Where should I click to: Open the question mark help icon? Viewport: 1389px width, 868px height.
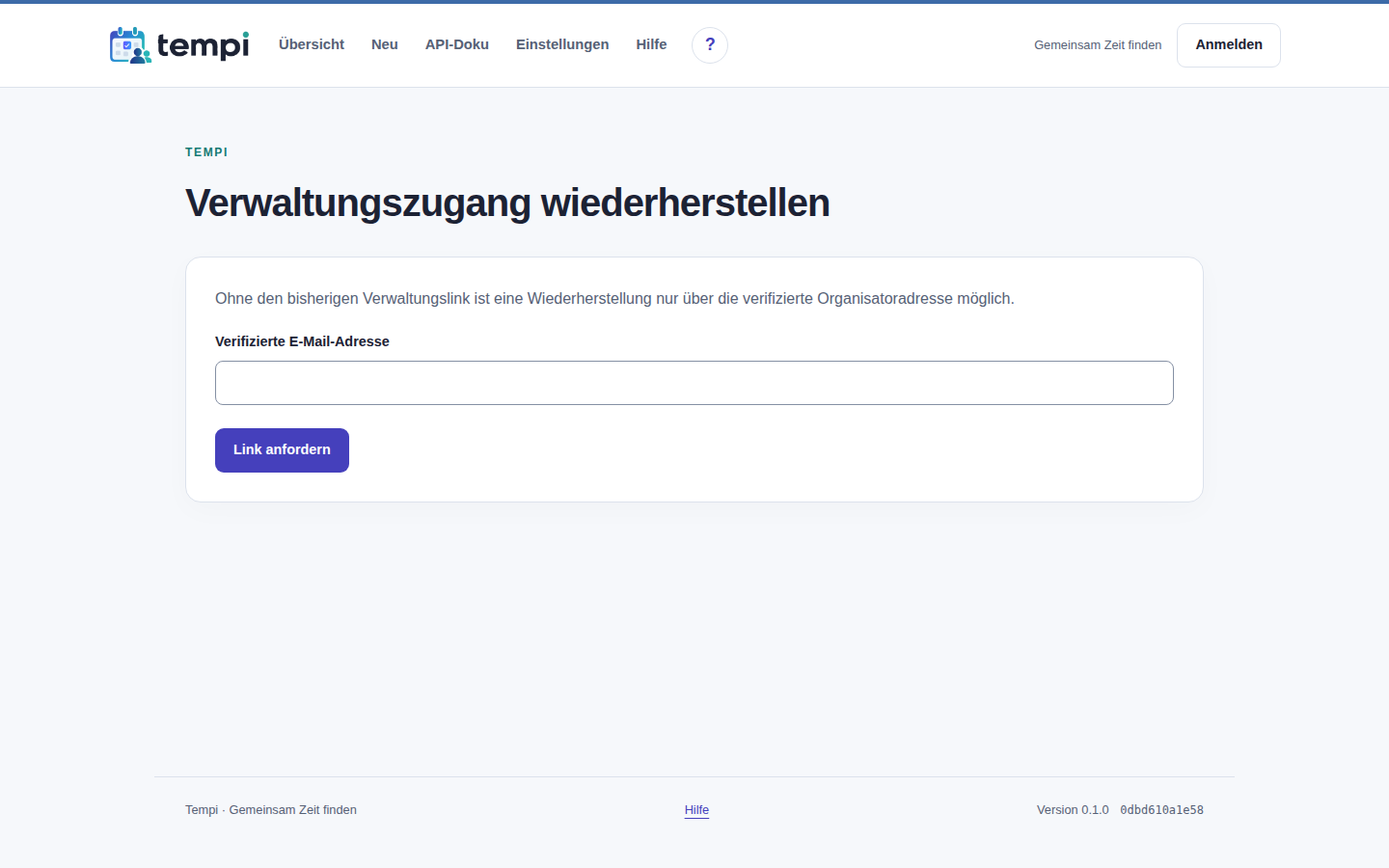pyautogui.click(x=710, y=45)
